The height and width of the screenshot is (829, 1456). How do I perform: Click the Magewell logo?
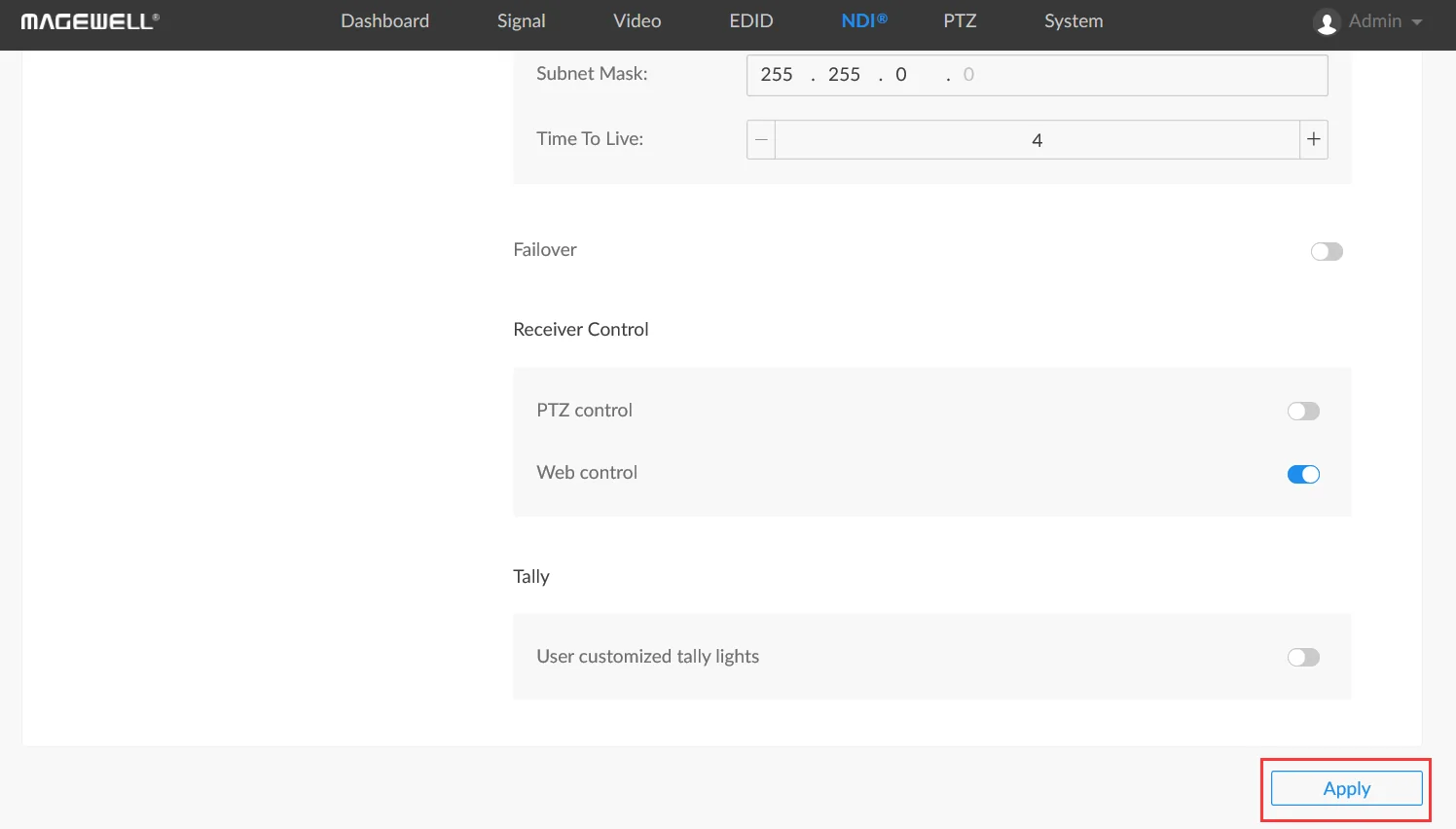pos(90,21)
